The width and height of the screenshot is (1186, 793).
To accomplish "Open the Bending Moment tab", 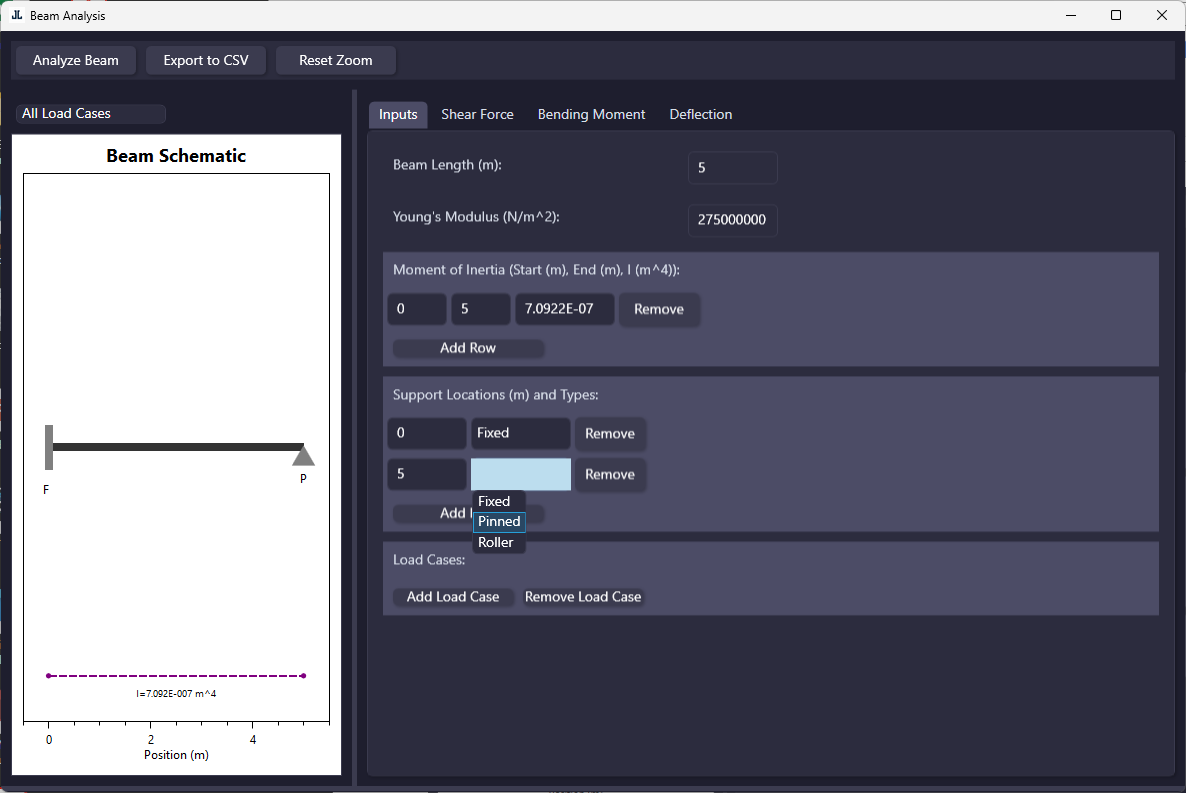I will tap(591, 115).
